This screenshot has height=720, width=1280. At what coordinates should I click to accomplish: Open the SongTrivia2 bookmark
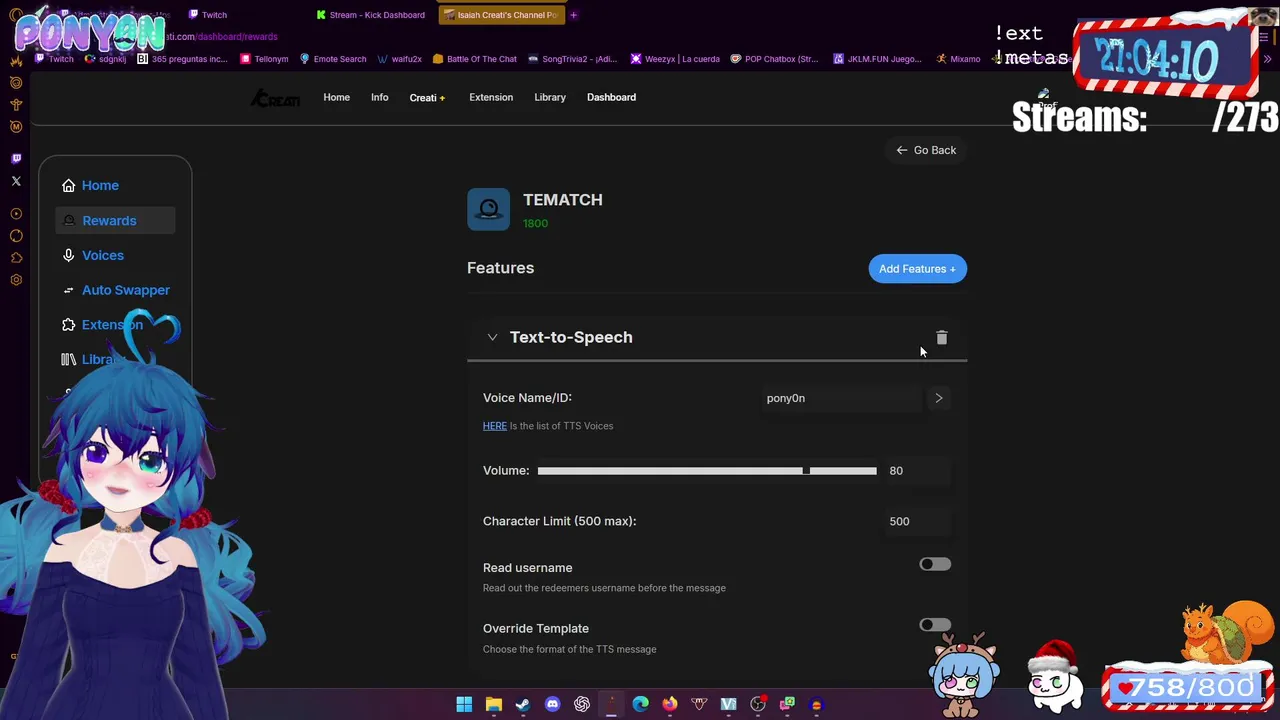[572, 59]
